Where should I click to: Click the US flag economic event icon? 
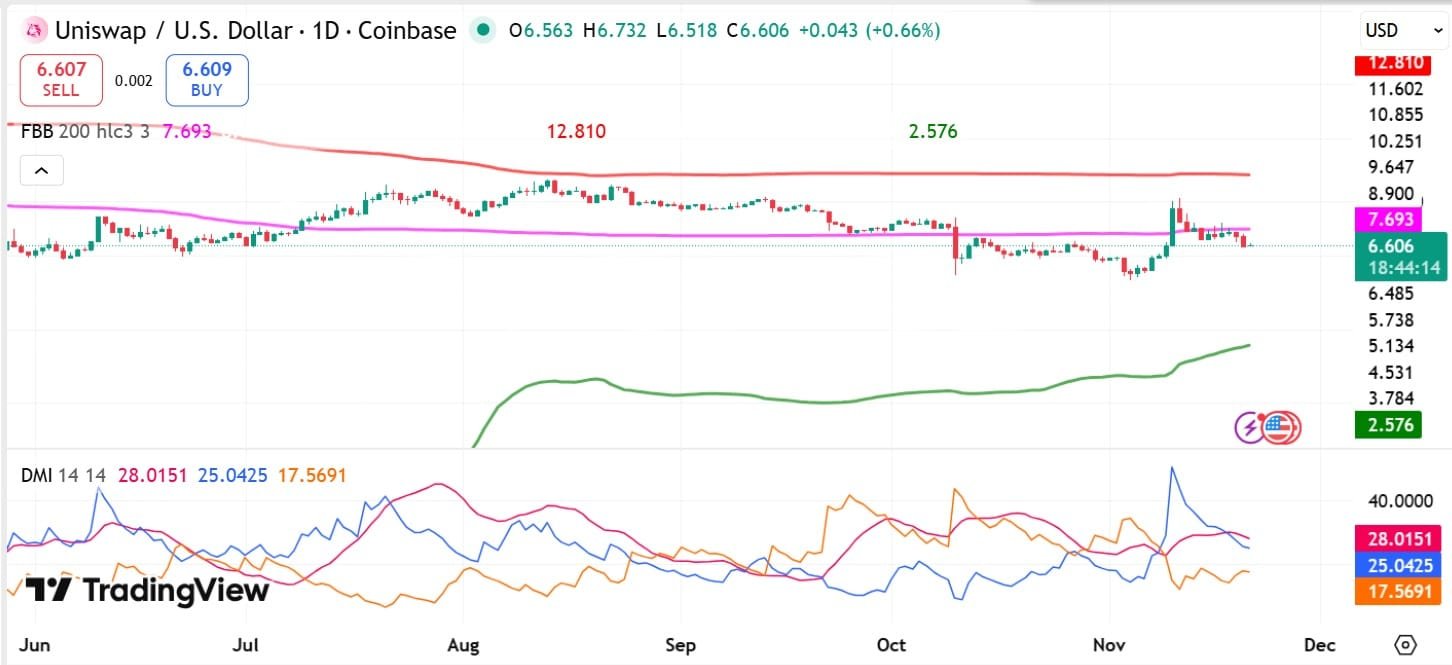click(1279, 428)
